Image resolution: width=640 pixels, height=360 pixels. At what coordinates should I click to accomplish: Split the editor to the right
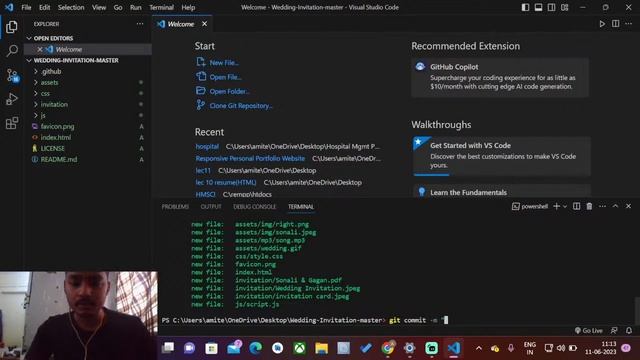pyautogui.click(x=616, y=24)
